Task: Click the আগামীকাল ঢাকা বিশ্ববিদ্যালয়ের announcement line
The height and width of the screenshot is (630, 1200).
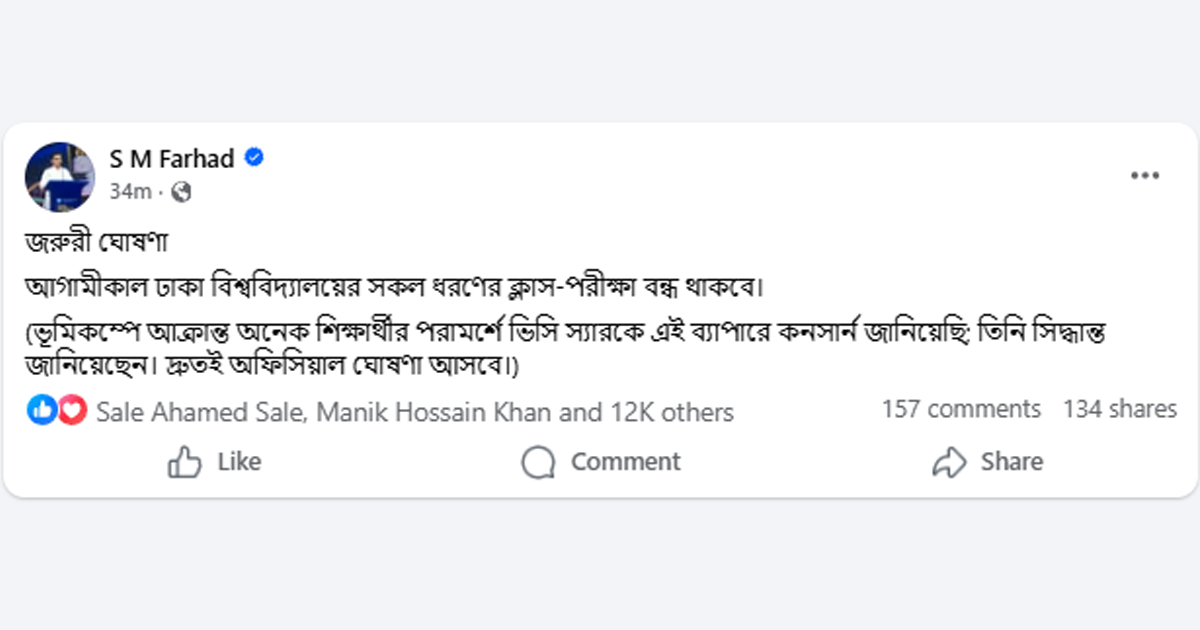Action: pos(395,287)
